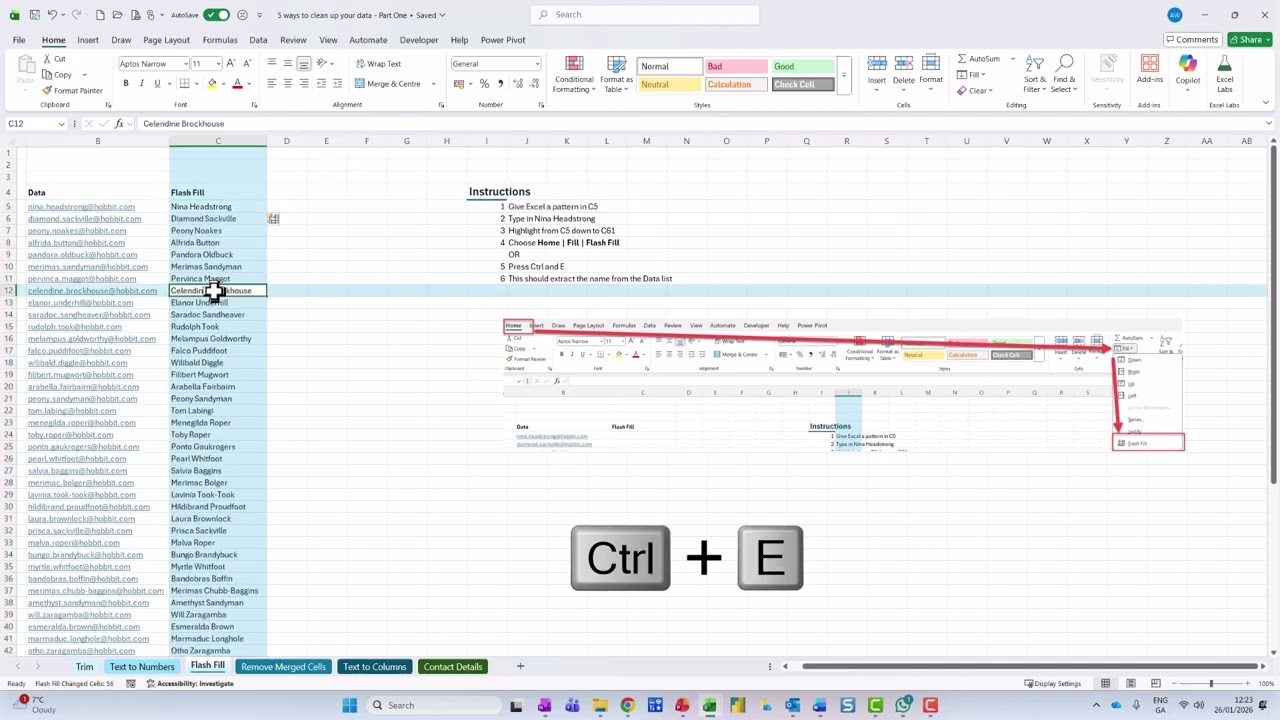Image resolution: width=1280 pixels, height=720 pixels.
Task: Add a new sheet with plus button
Action: (519, 666)
